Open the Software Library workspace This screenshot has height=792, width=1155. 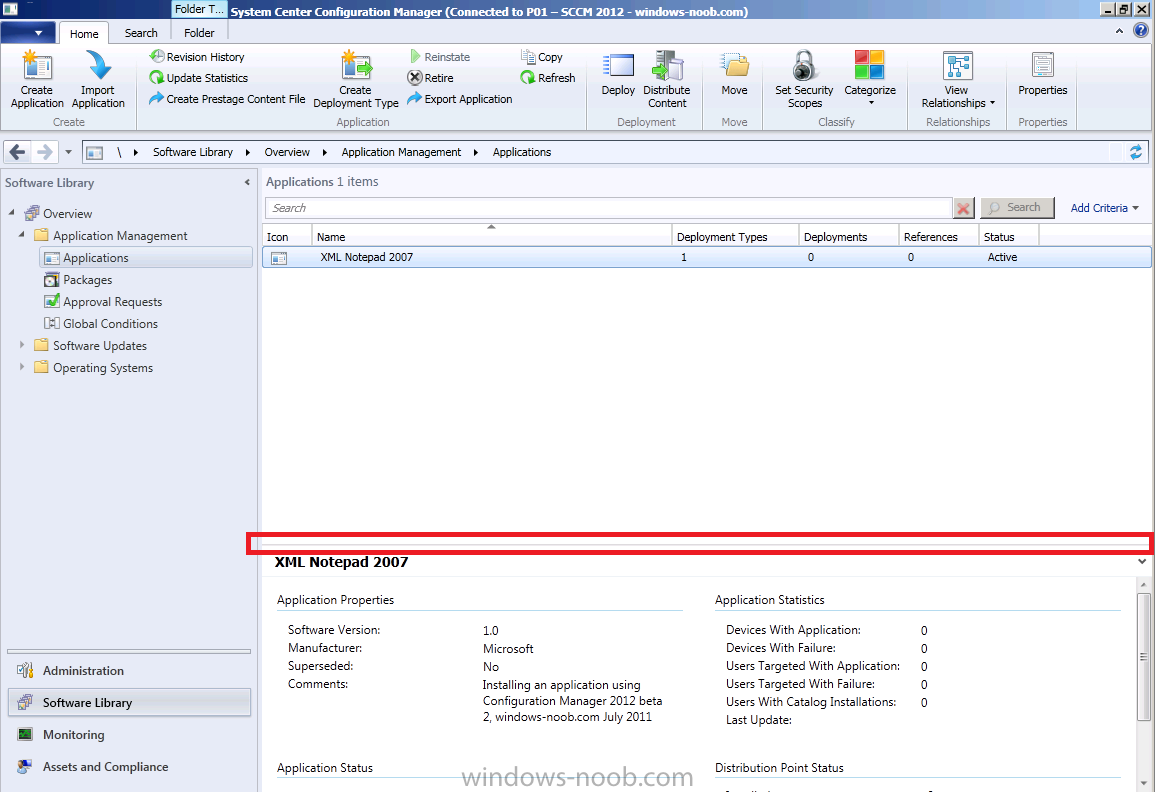[x=129, y=702]
